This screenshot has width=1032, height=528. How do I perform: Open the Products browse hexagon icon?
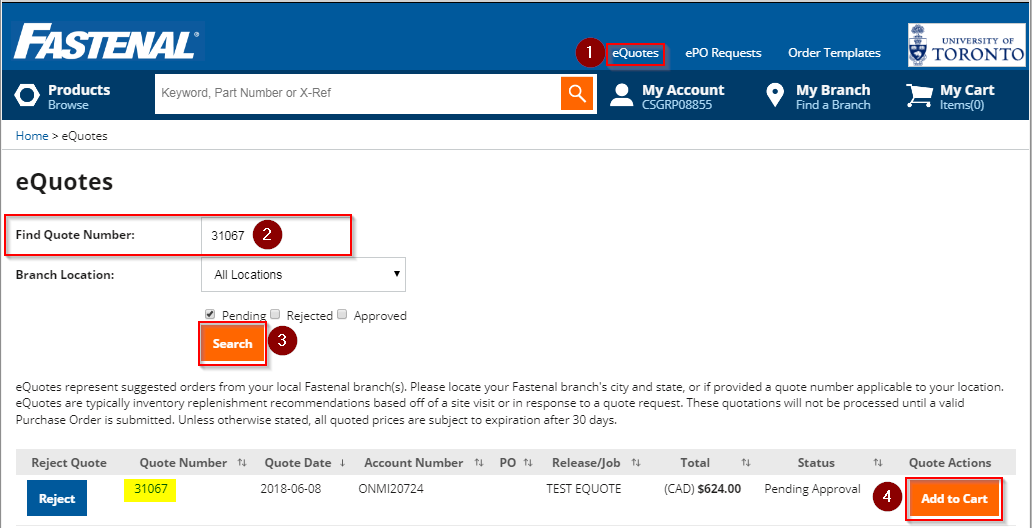pos(27,96)
